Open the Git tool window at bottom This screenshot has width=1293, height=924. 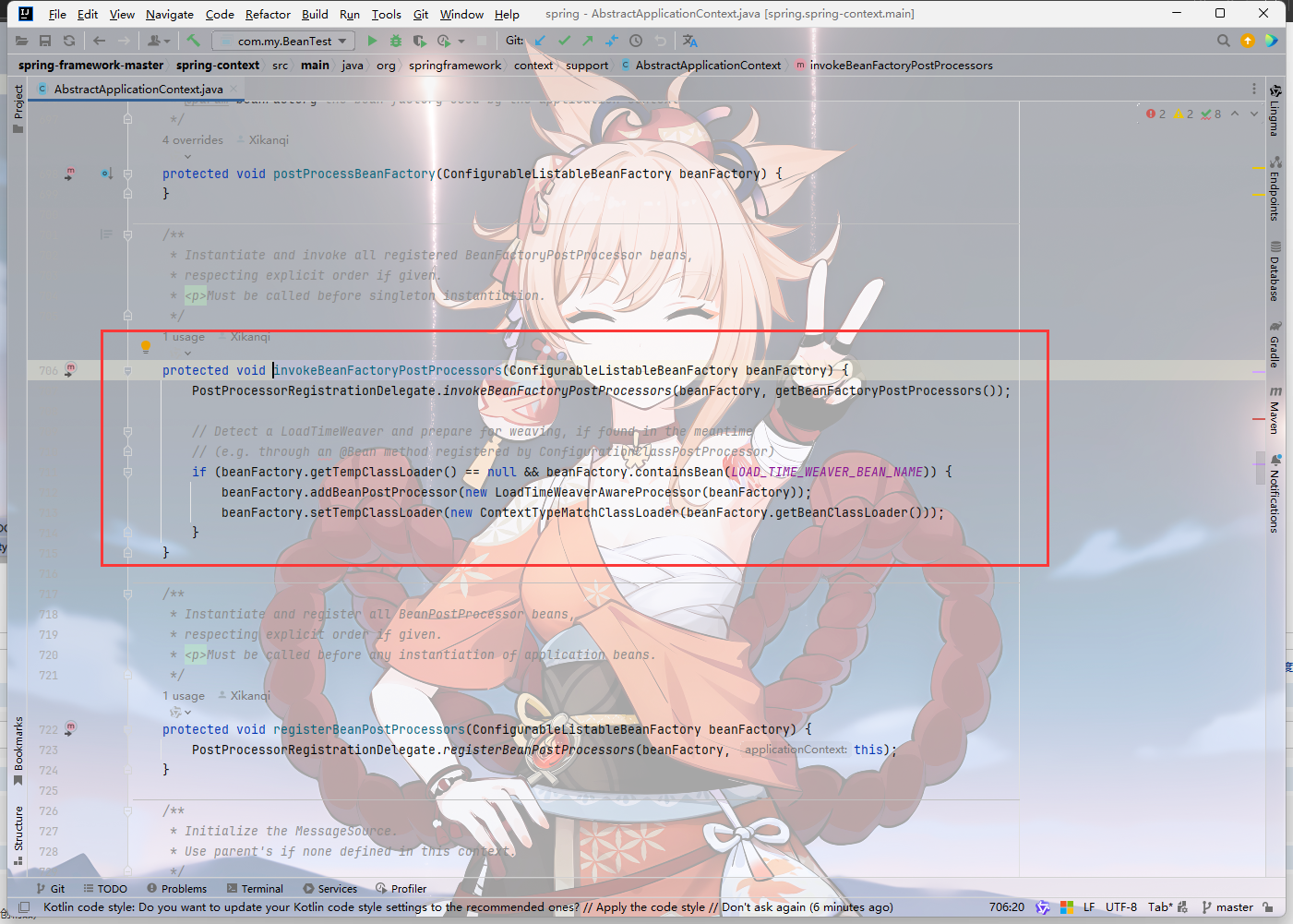51,889
